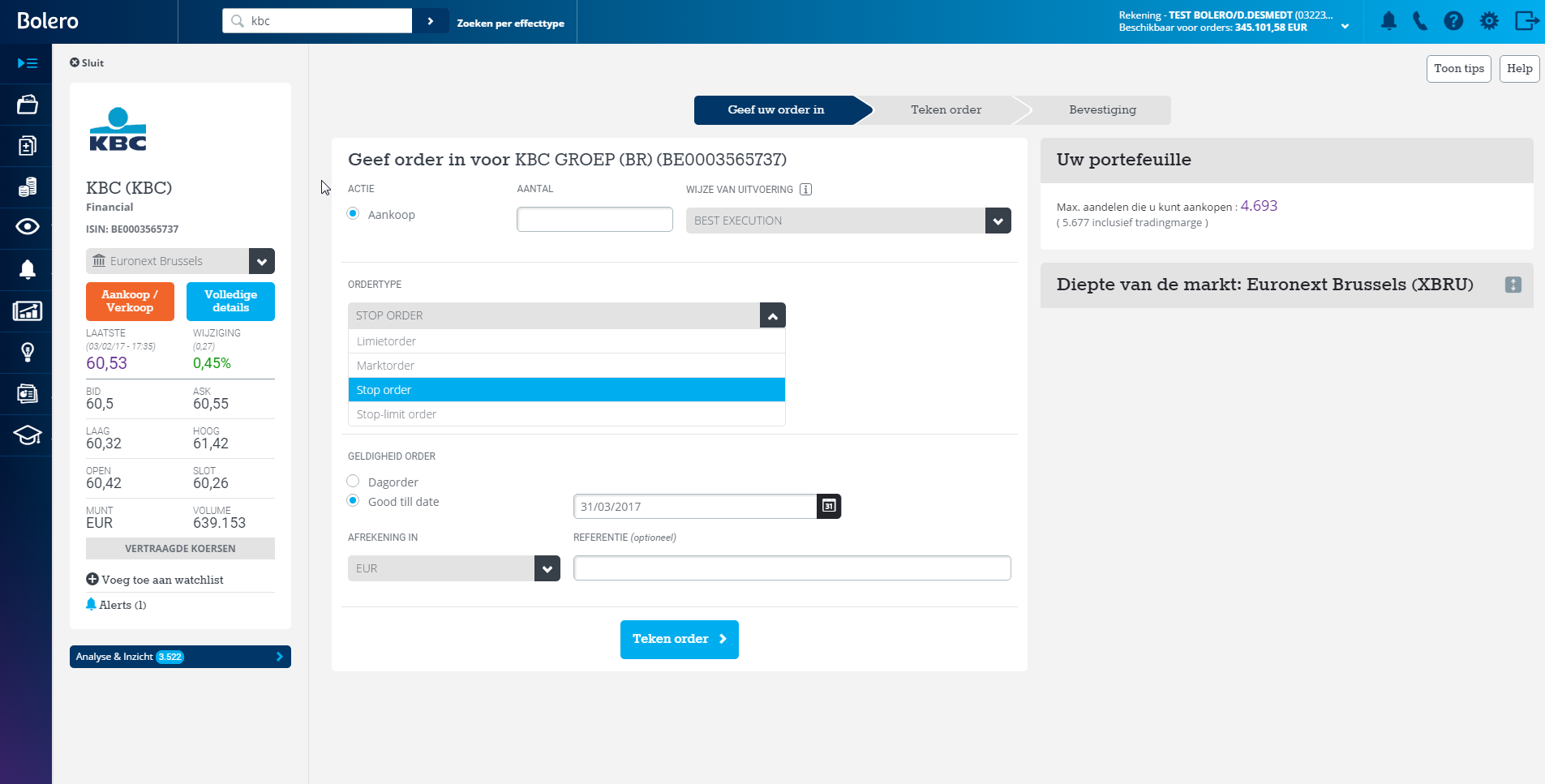Click the phone contact icon in top bar
This screenshot has height=784, width=1545.
pyautogui.click(x=1420, y=21)
